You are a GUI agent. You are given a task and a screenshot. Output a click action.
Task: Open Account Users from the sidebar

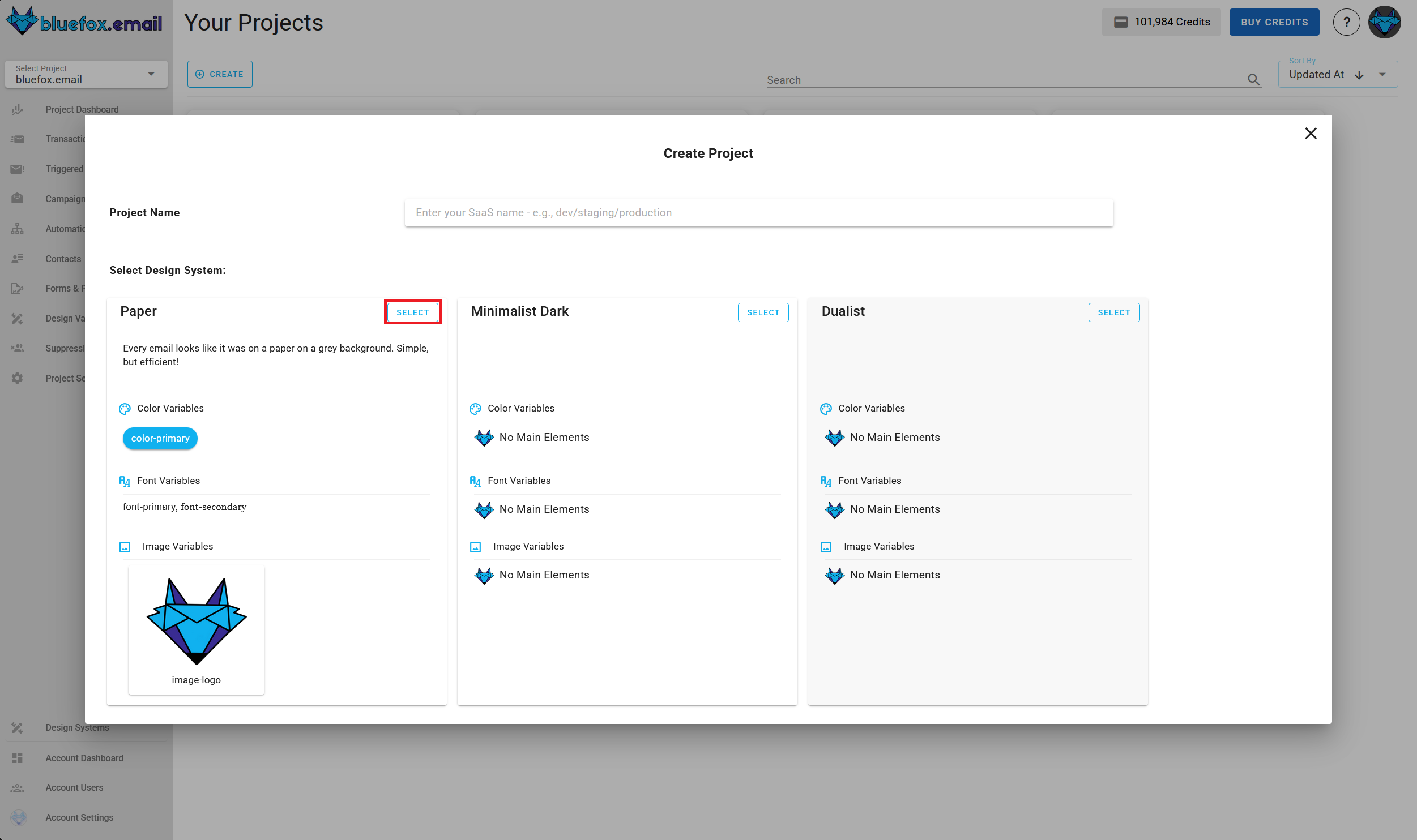pyautogui.click(x=74, y=787)
